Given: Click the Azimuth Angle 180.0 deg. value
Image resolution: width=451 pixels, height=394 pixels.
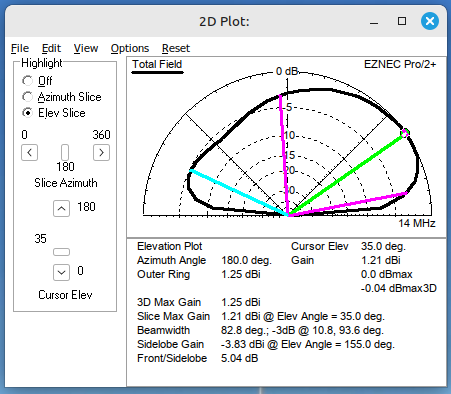Looking at the screenshot, I should tap(246, 260).
